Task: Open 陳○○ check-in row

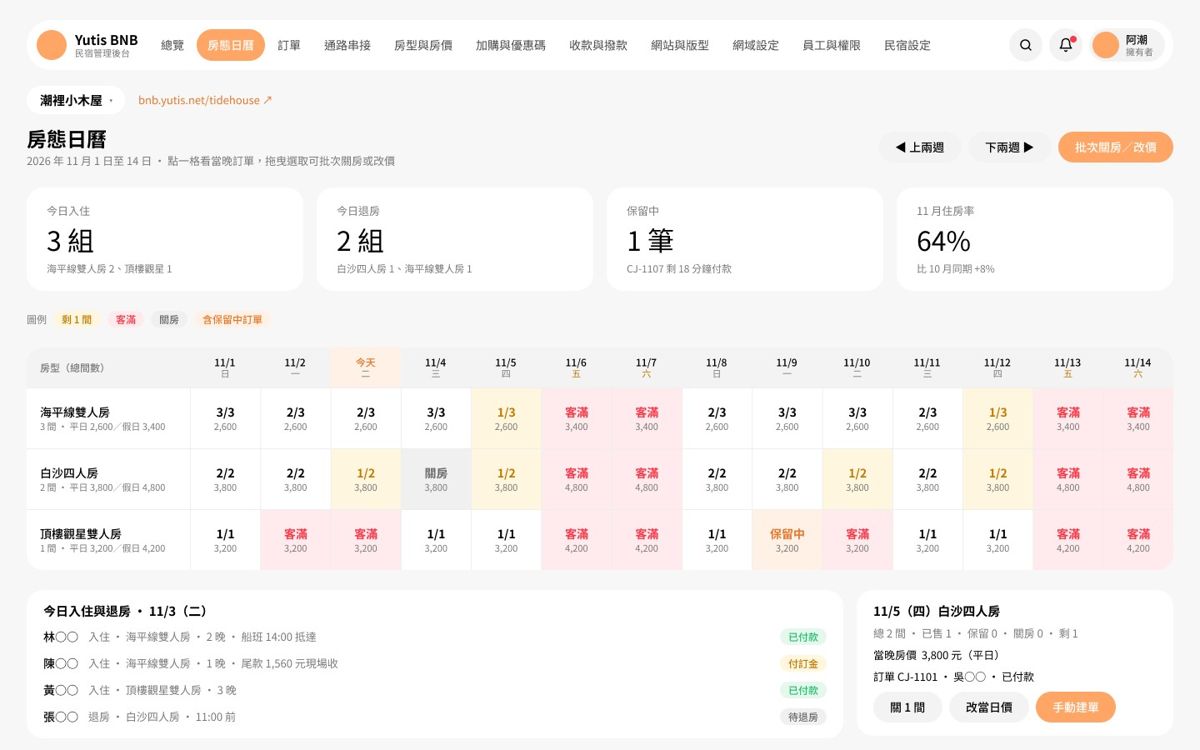Action: tap(435, 664)
